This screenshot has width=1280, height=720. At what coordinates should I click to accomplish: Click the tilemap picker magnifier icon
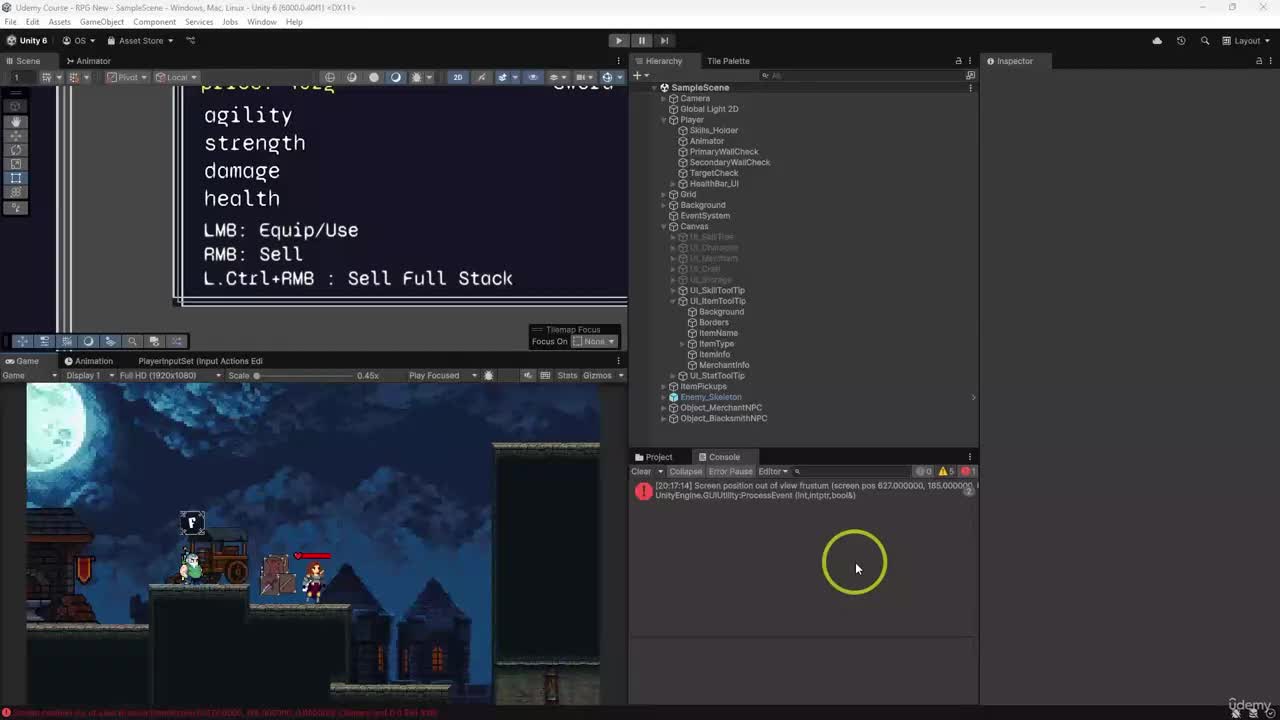pyautogui.click(x=132, y=341)
